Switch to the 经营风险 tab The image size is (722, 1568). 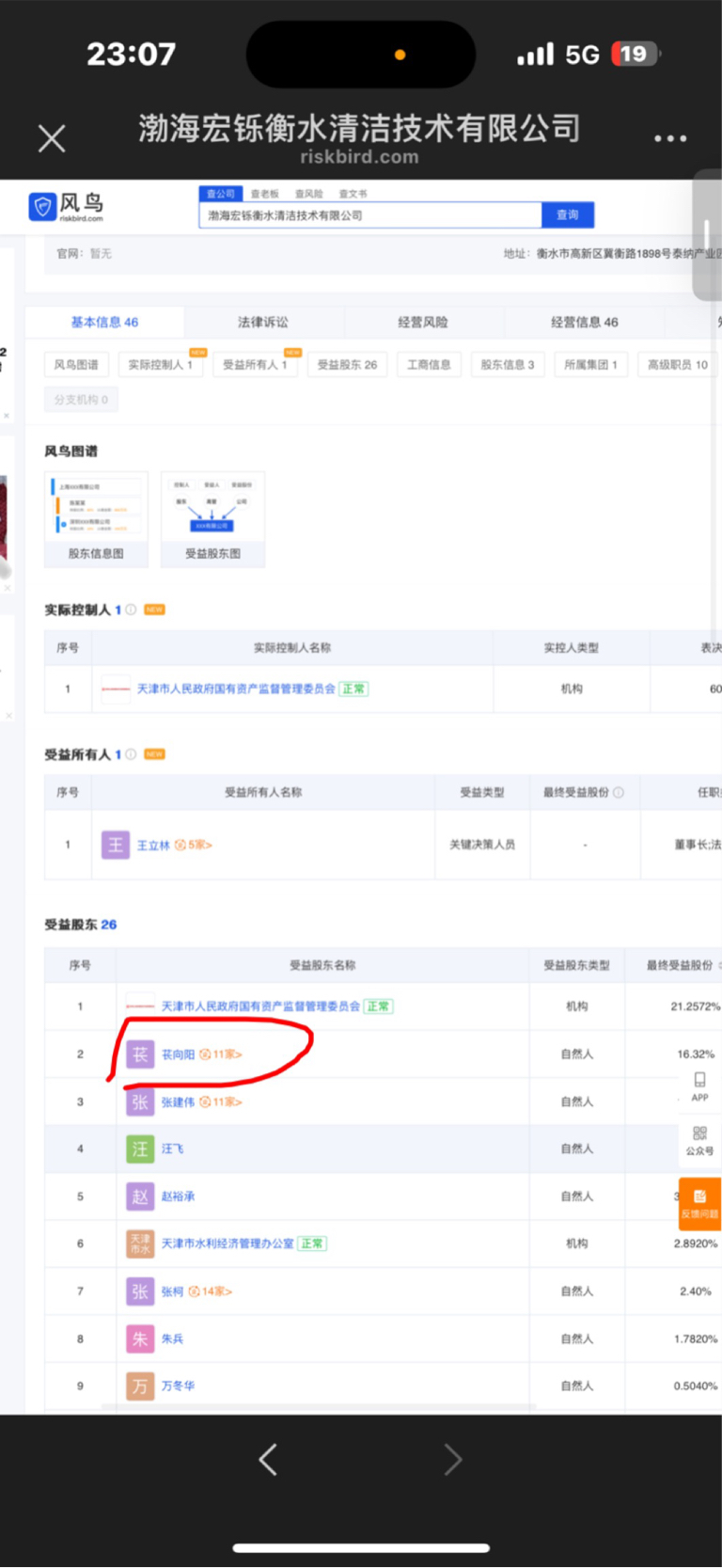423,322
